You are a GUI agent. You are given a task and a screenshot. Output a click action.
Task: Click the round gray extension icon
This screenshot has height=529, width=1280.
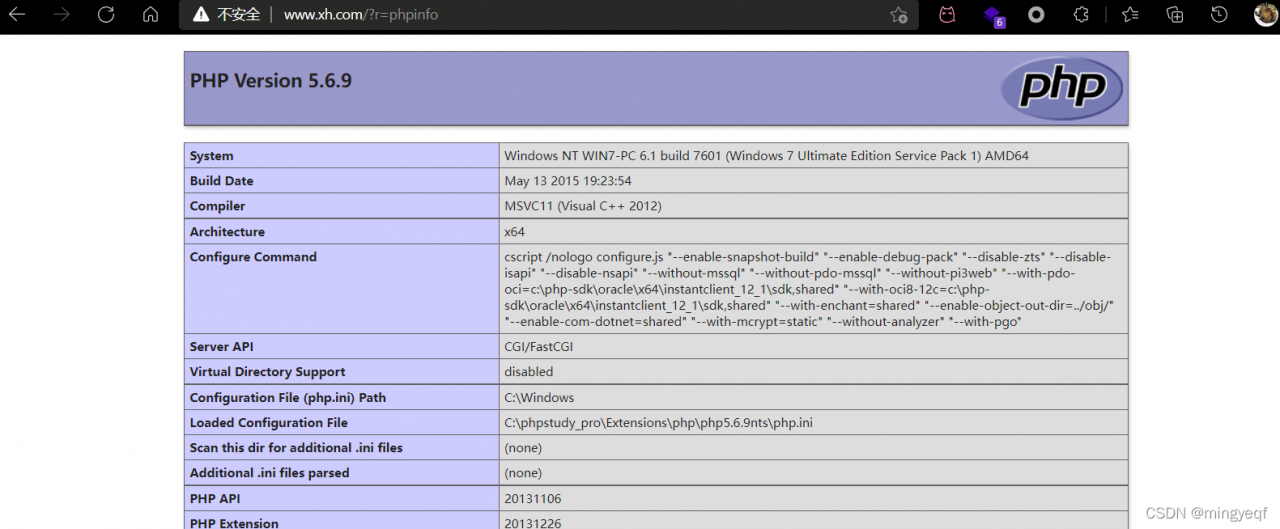point(1037,15)
